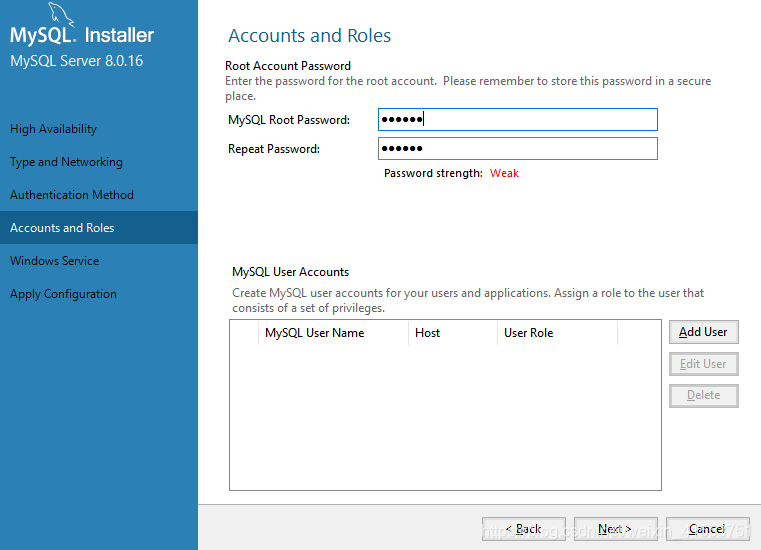Click the Add User button
Screen dimensions: 761x550
(703, 332)
